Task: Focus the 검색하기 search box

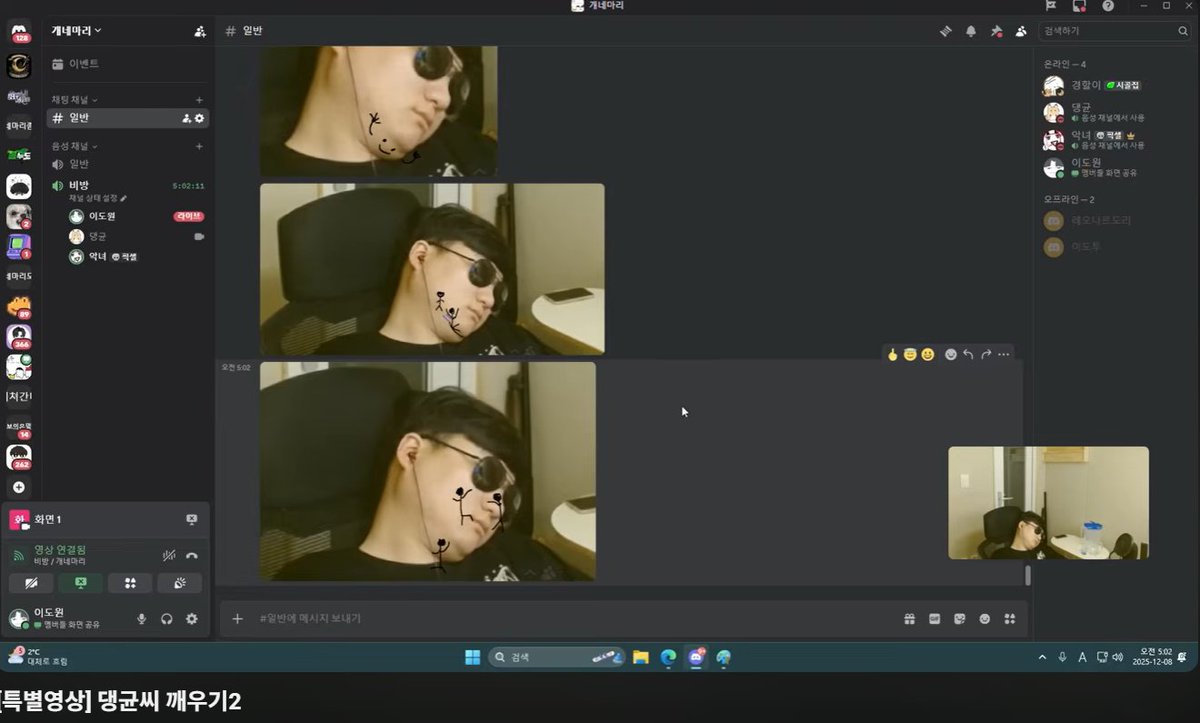Action: 1114,31
